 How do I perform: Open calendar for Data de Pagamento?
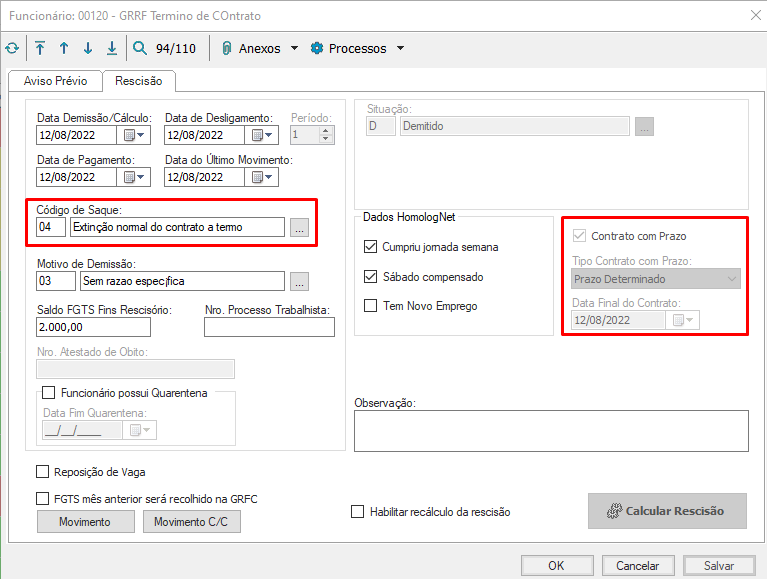coord(134,177)
